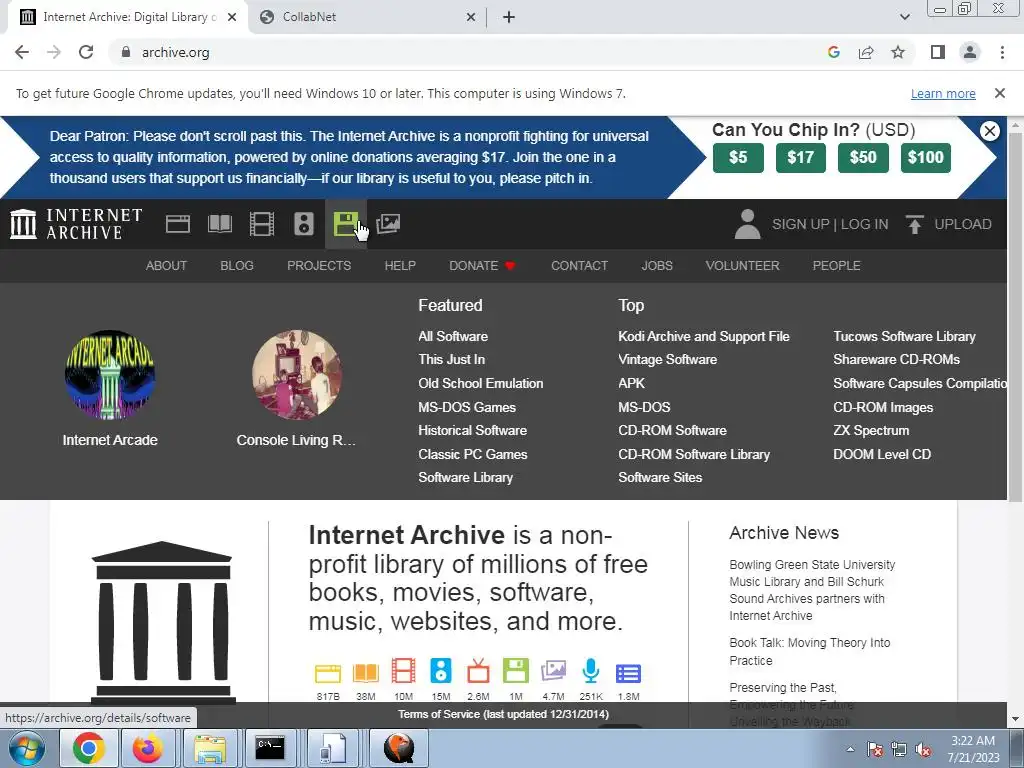This screenshot has width=1024, height=768.
Task: Open Windows Explorer from taskbar
Action: click(x=209, y=748)
